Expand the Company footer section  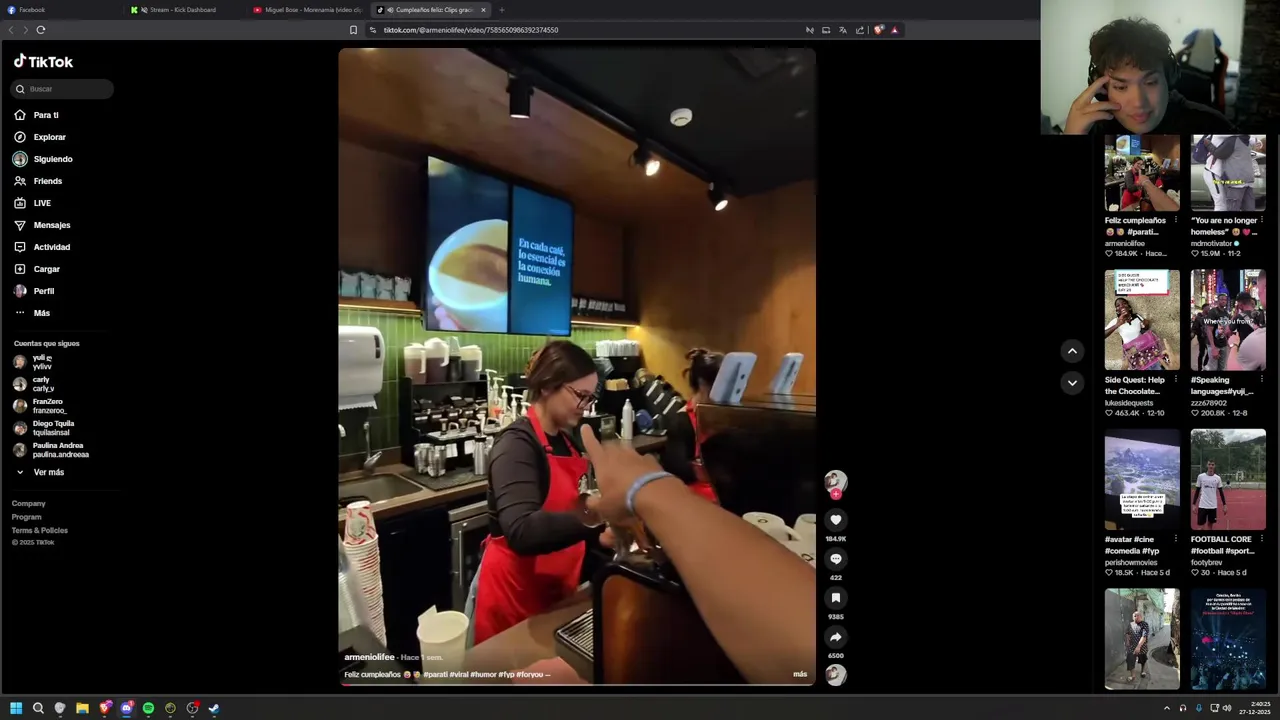coord(28,504)
